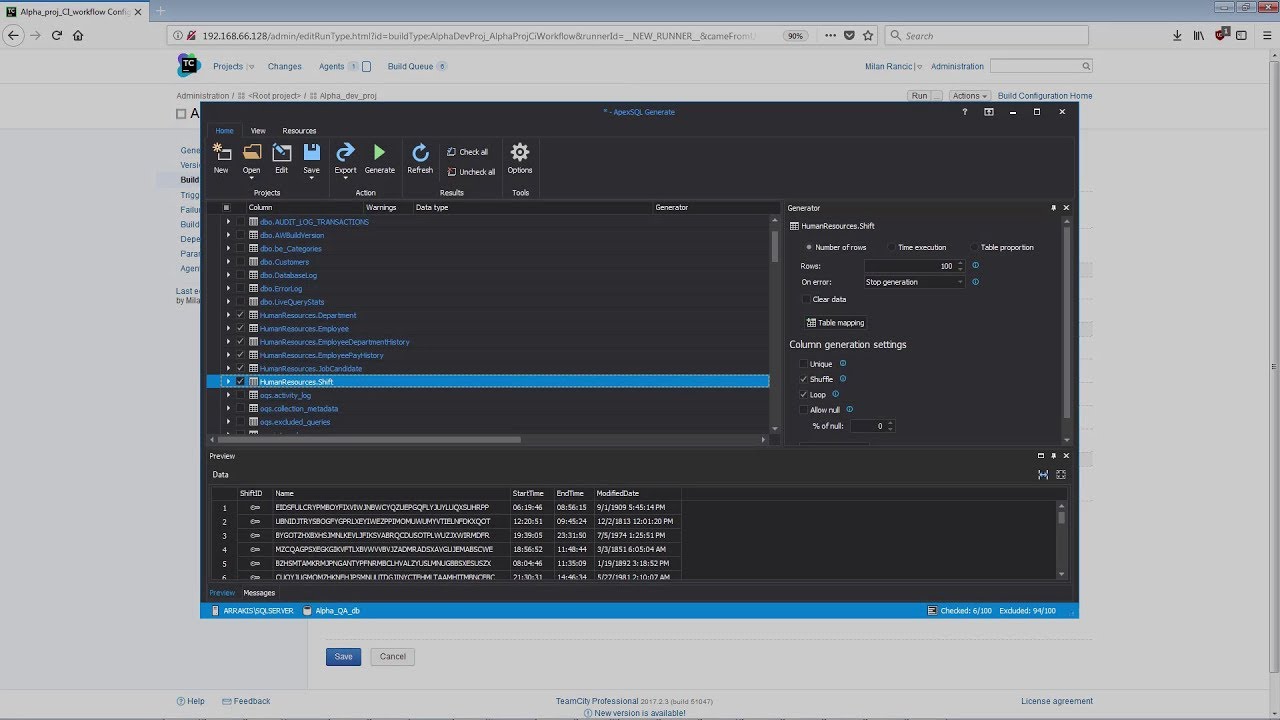Expand the HumanResources.Shift row
This screenshot has width=1280, height=720.
point(228,381)
